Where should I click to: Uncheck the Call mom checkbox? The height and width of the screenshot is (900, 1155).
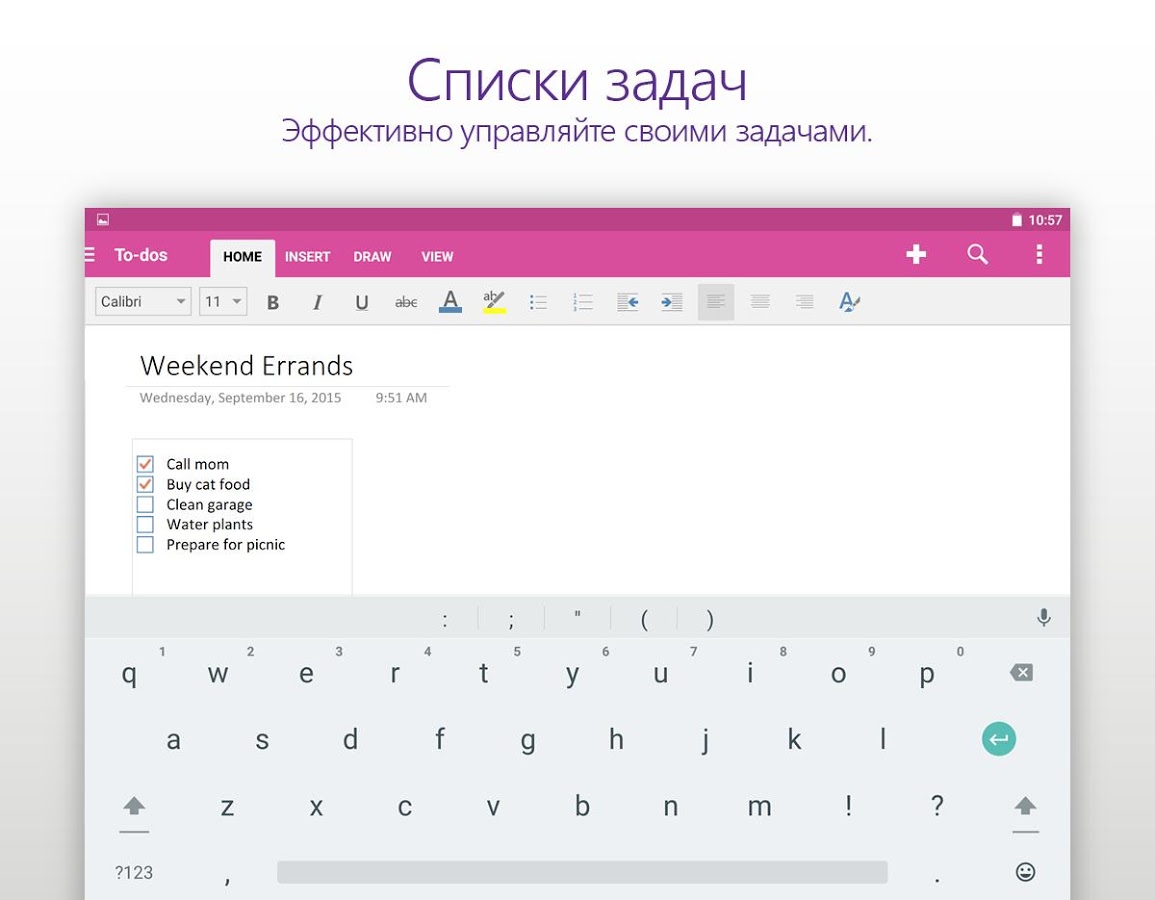[x=145, y=464]
